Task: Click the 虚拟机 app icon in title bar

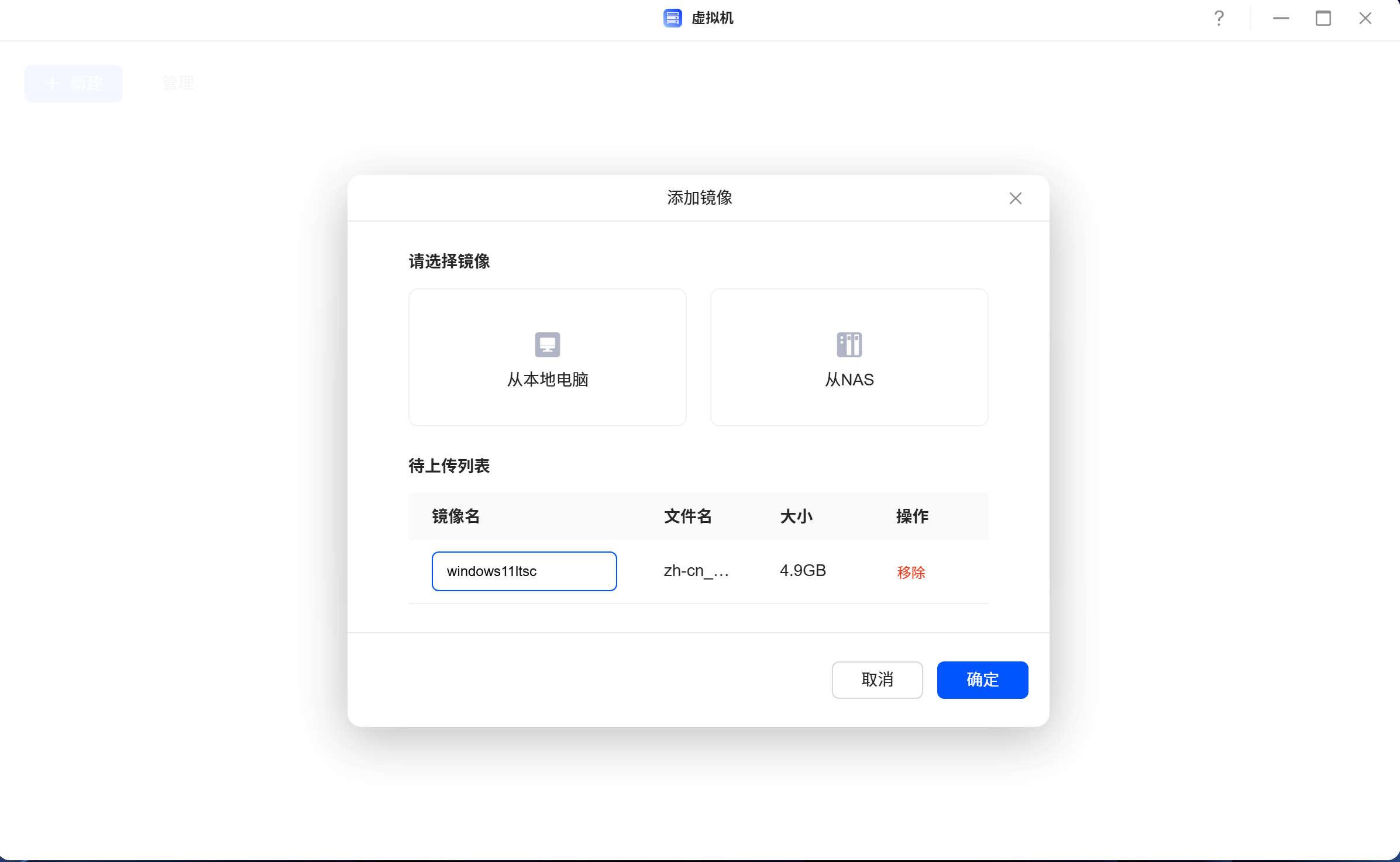Action: tap(672, 18)
